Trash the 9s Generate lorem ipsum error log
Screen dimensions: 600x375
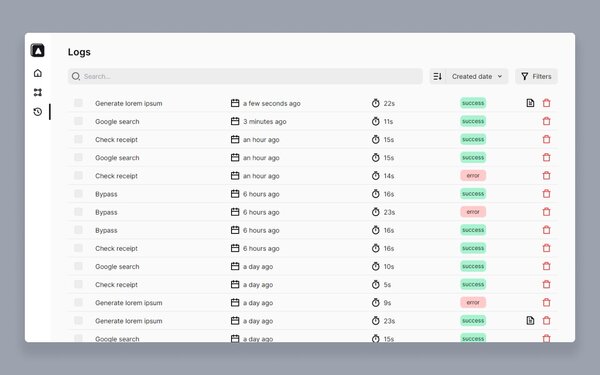tap(546, 303)
